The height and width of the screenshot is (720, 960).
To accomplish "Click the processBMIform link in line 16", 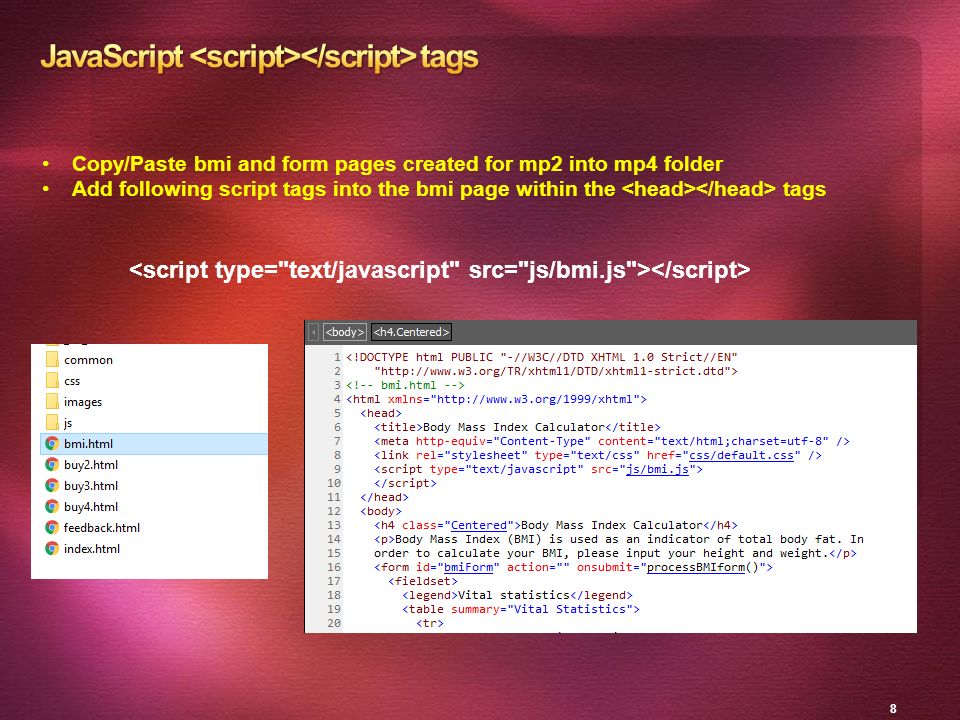I will point(696,567).
